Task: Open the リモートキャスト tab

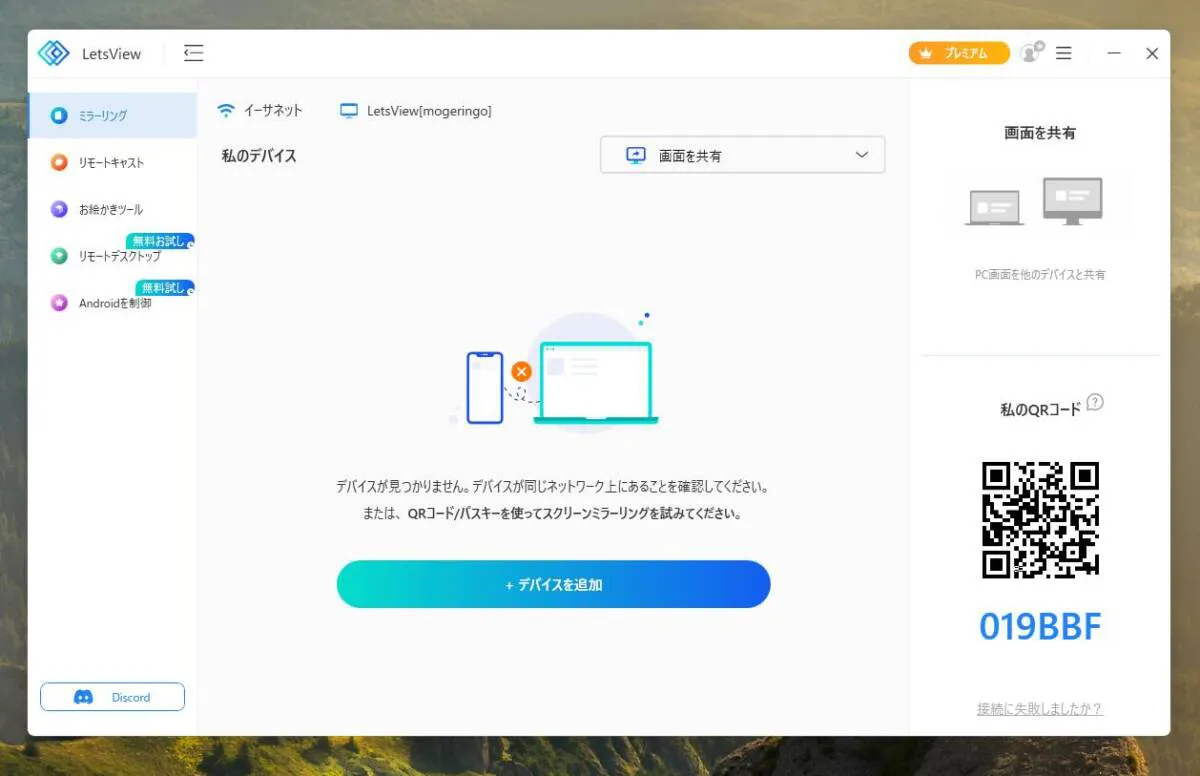Action: click(112, 162)
